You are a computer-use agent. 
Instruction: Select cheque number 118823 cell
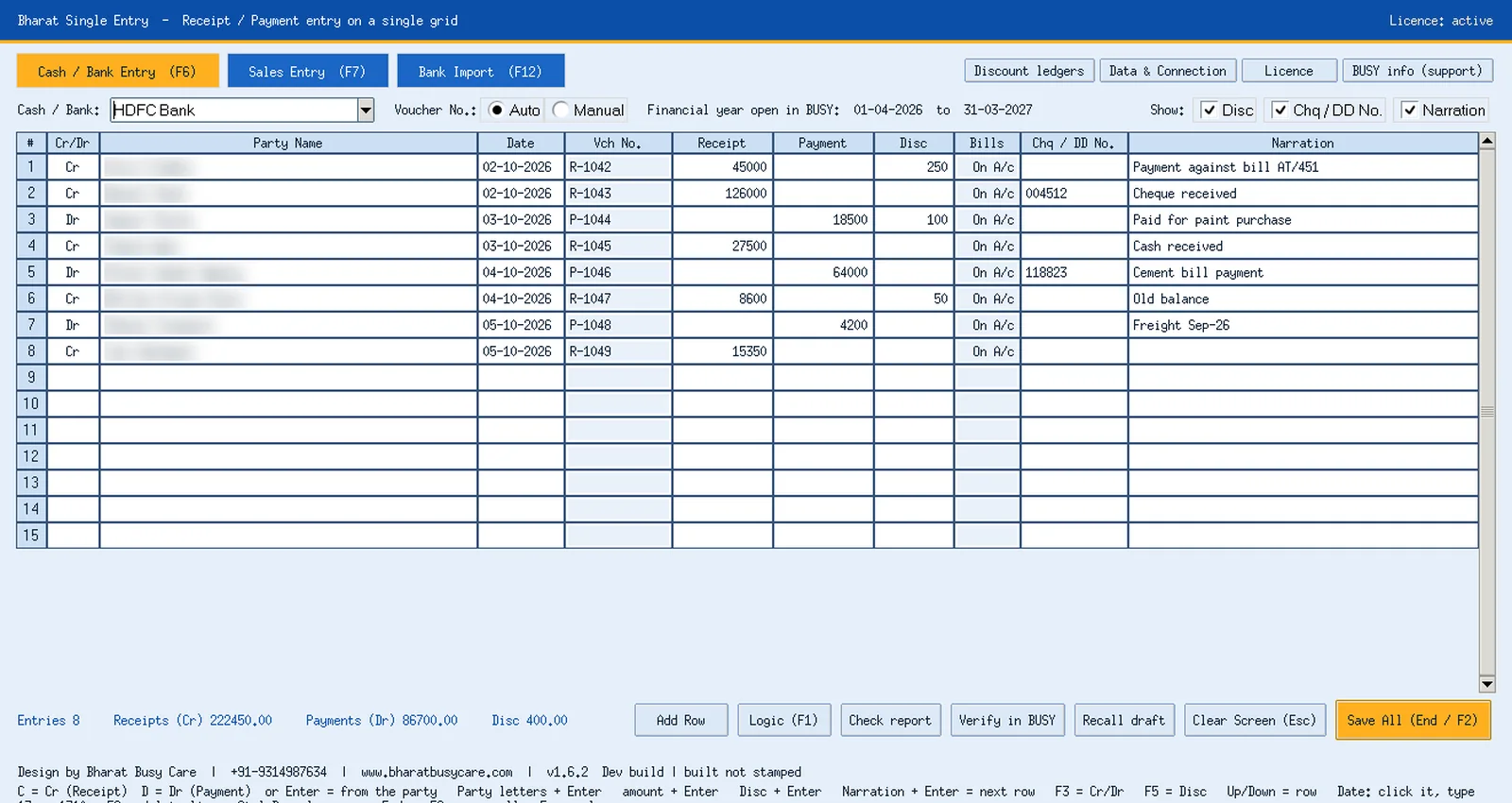click(1074, 273)
